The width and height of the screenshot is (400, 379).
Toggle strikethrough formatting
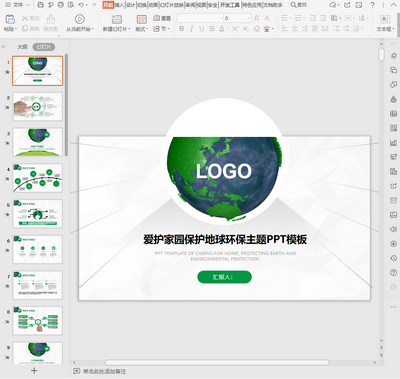click(x=212, y=29)
